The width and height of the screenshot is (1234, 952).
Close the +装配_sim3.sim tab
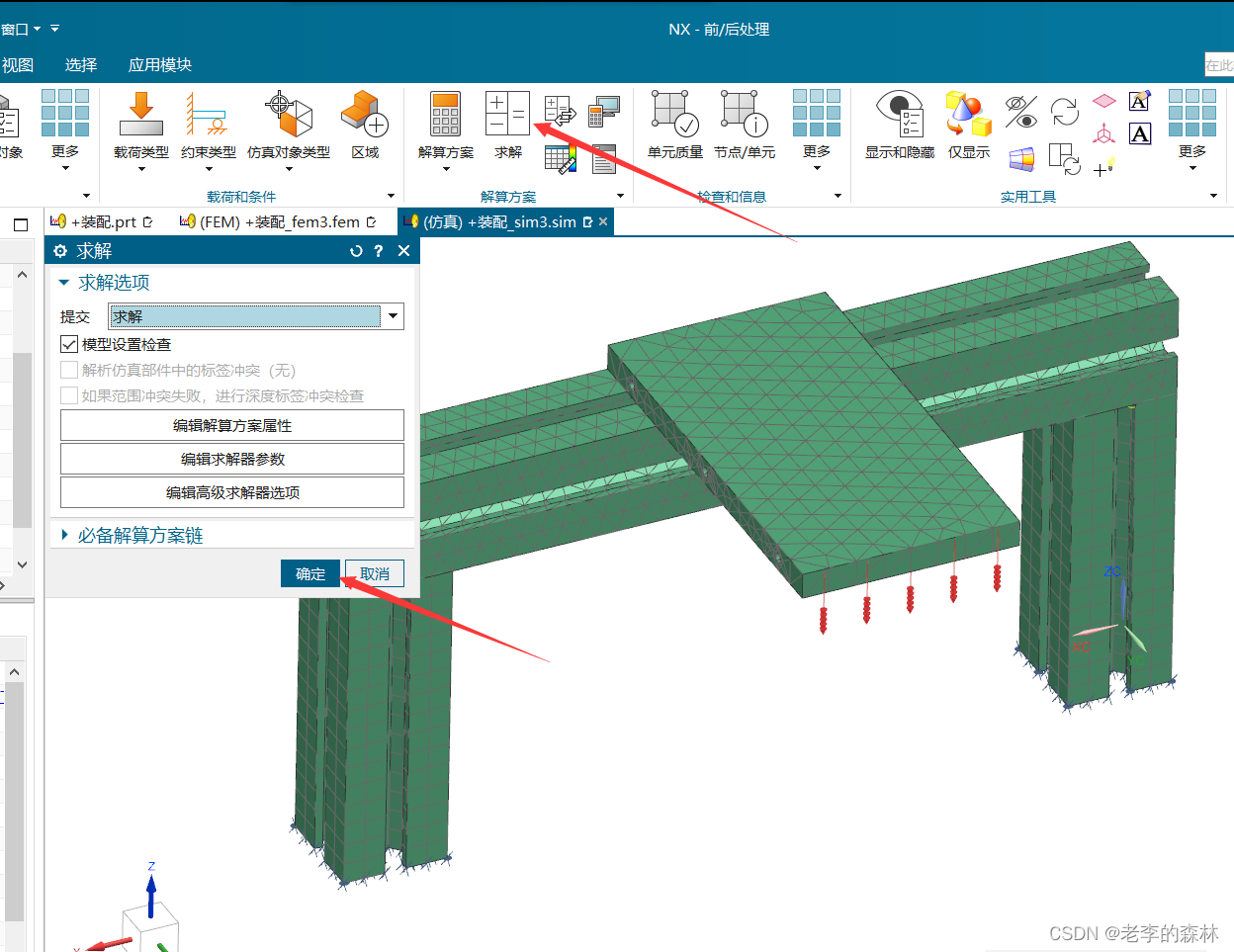pyautogui.click(x=603, y=221)
